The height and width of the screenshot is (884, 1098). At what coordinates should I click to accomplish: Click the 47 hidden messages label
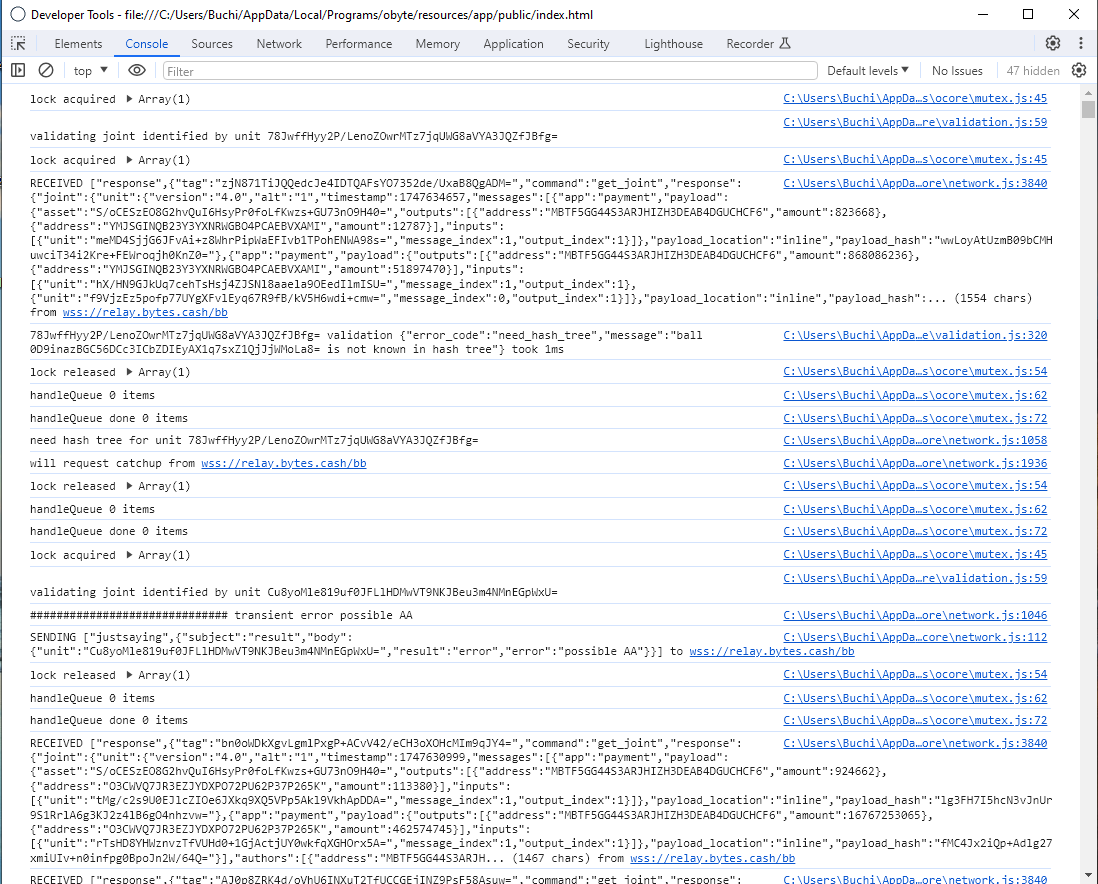point(1033,71)
